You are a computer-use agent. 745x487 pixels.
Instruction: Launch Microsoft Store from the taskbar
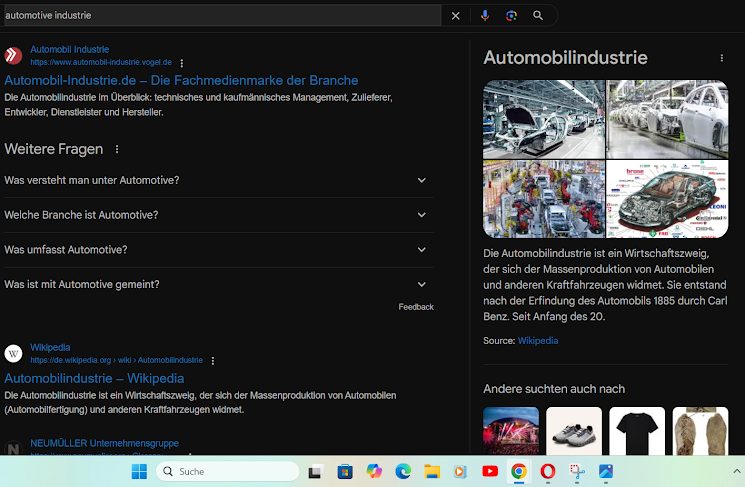point(345,472)
